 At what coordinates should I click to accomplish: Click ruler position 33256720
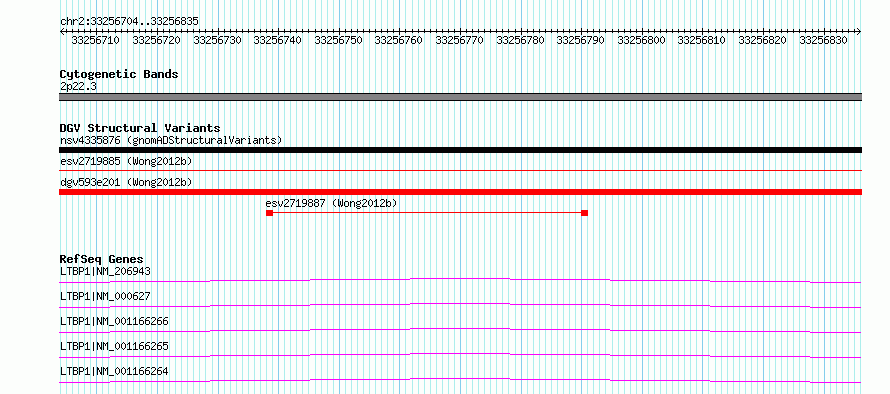coord(156,40)
